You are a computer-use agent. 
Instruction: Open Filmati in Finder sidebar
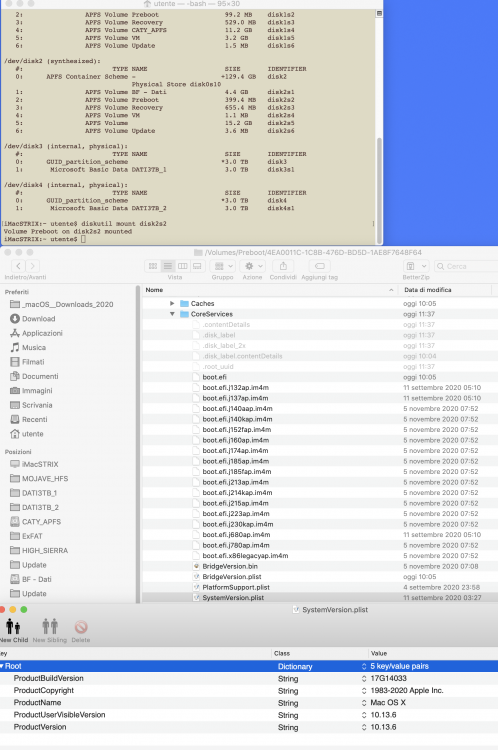[x=27, y=362]
